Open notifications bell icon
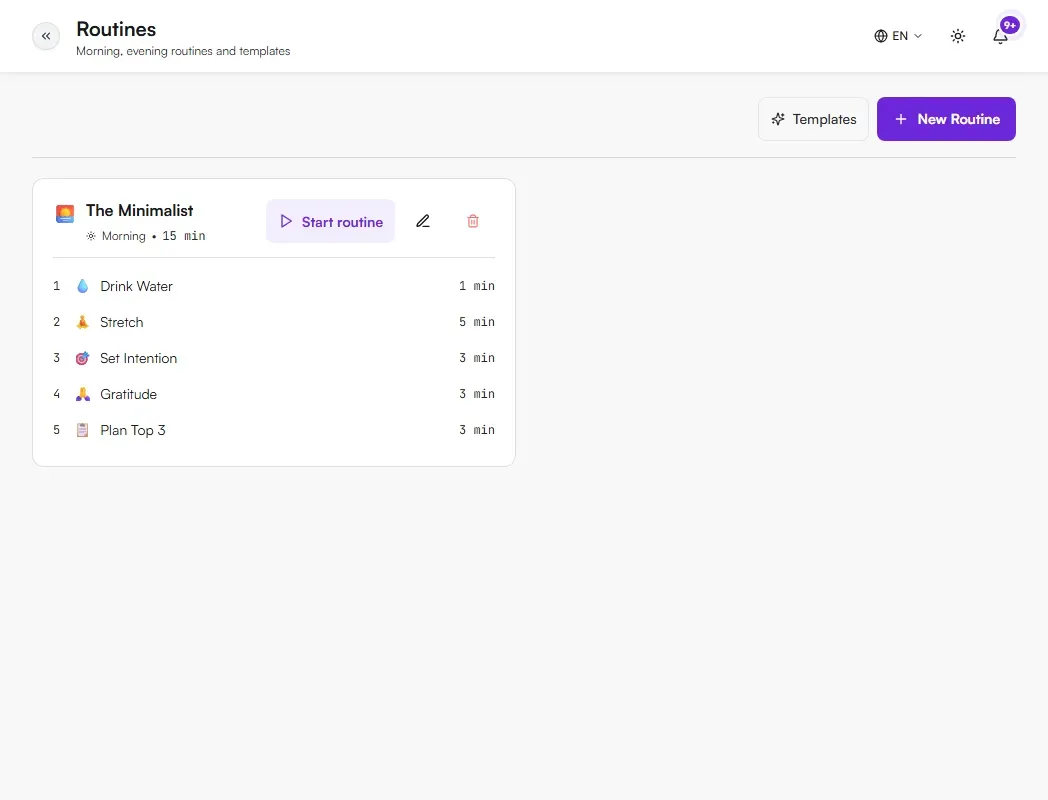This screenshot has height=800, width=1048. 1001,36
